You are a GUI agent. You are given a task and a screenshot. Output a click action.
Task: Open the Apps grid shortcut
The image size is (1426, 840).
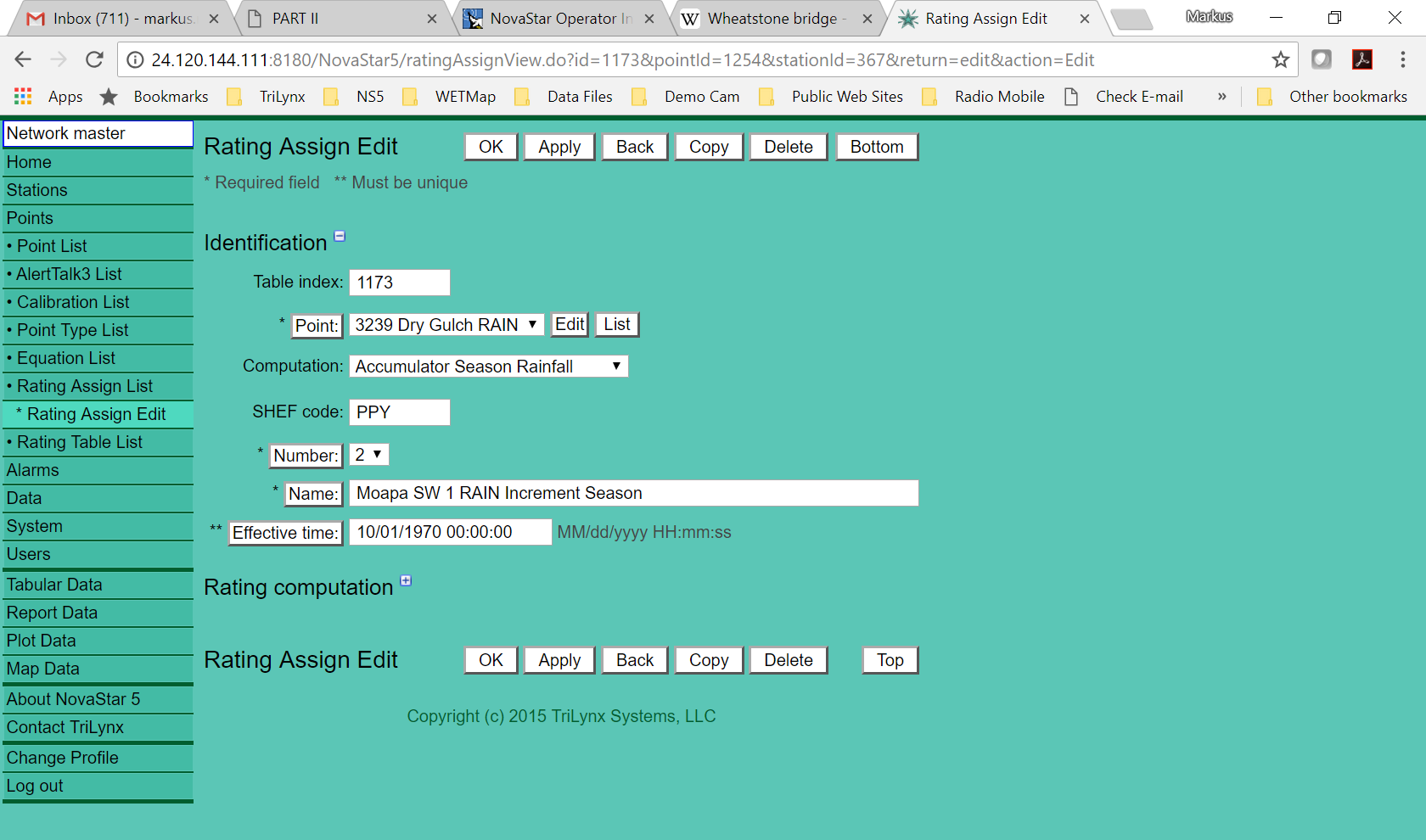tap(23, 97)
